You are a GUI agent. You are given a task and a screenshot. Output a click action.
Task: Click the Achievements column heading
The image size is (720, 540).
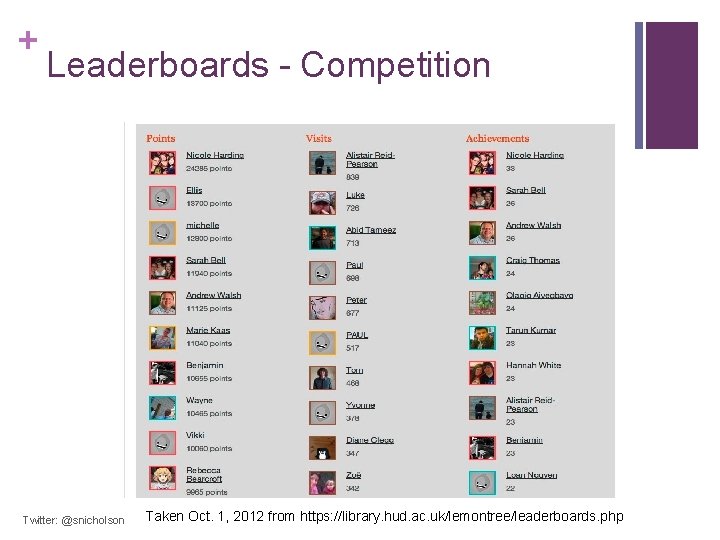point(497,138)
